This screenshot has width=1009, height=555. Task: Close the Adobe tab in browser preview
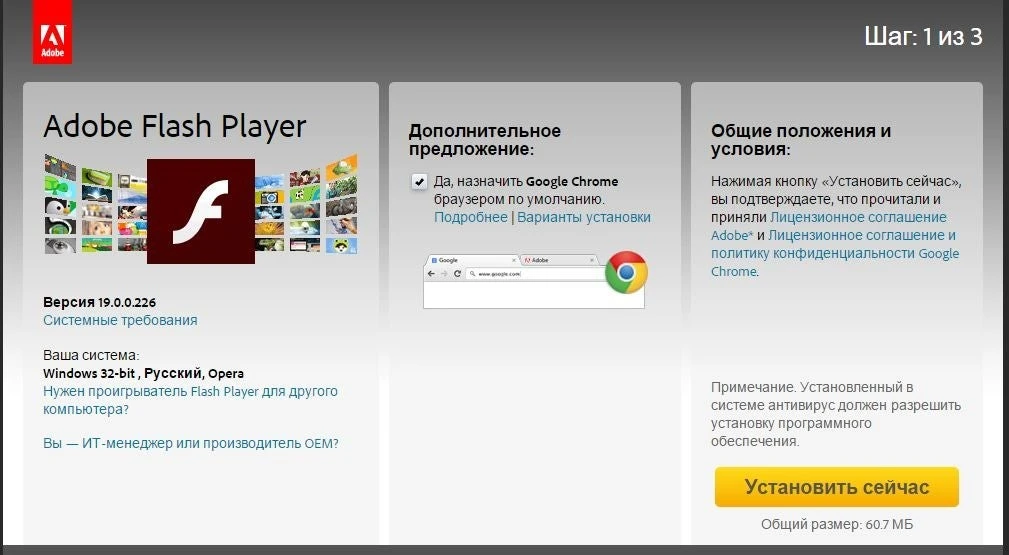tap(591, 260)
